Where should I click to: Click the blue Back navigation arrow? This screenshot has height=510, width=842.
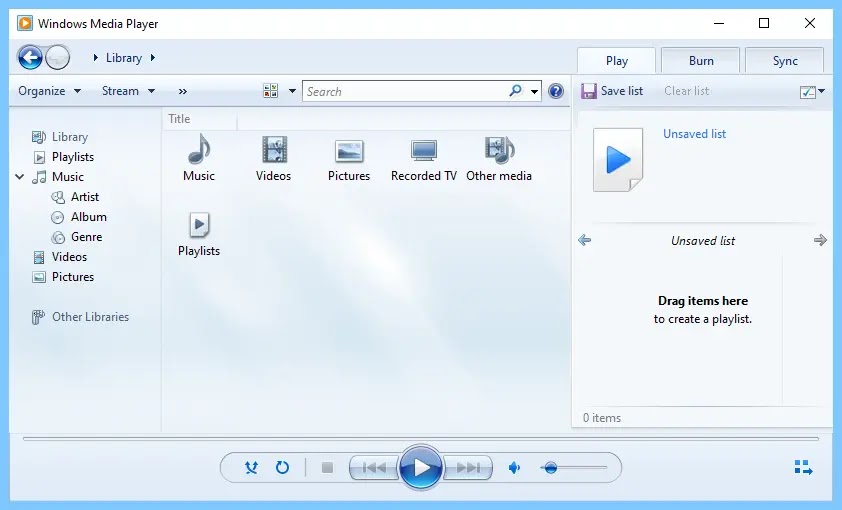tap(30, 57)
